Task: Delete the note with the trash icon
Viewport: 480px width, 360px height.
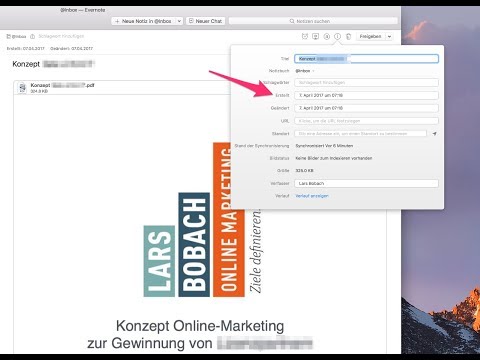Action: tap(348, 36)
